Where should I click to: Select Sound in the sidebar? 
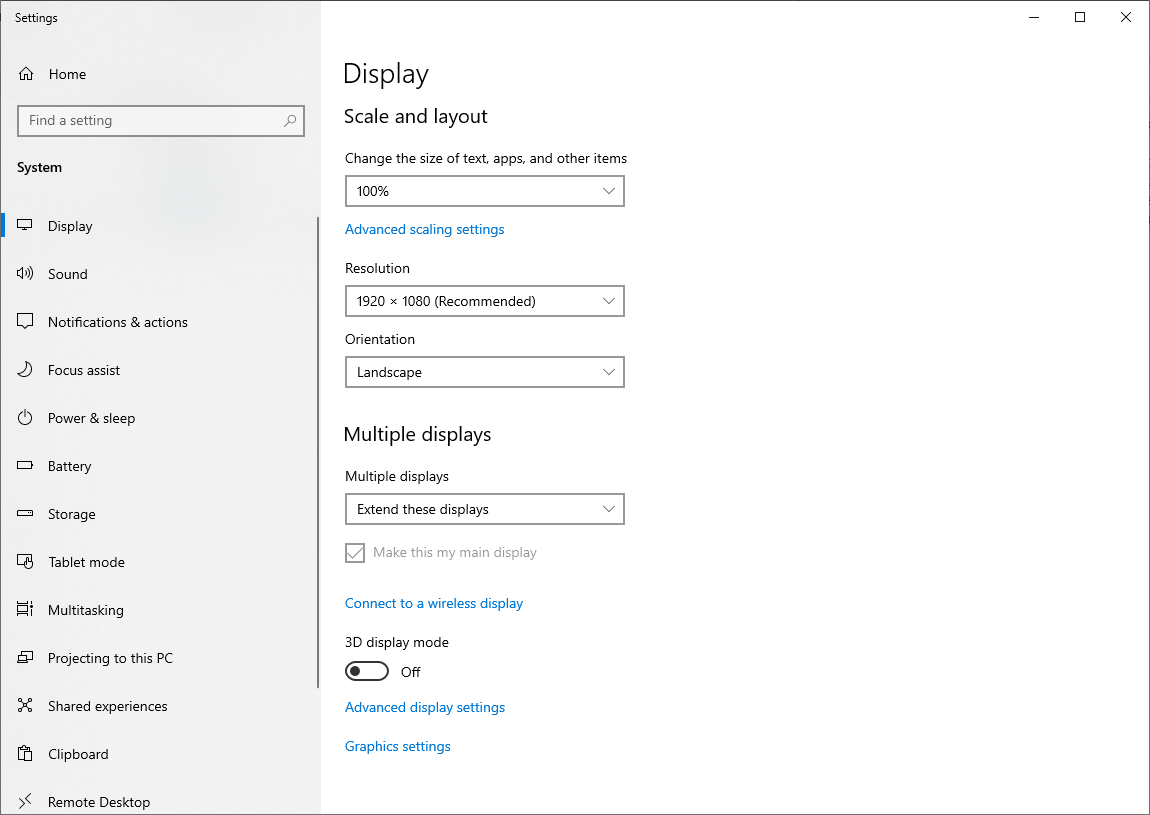point(67,274)
